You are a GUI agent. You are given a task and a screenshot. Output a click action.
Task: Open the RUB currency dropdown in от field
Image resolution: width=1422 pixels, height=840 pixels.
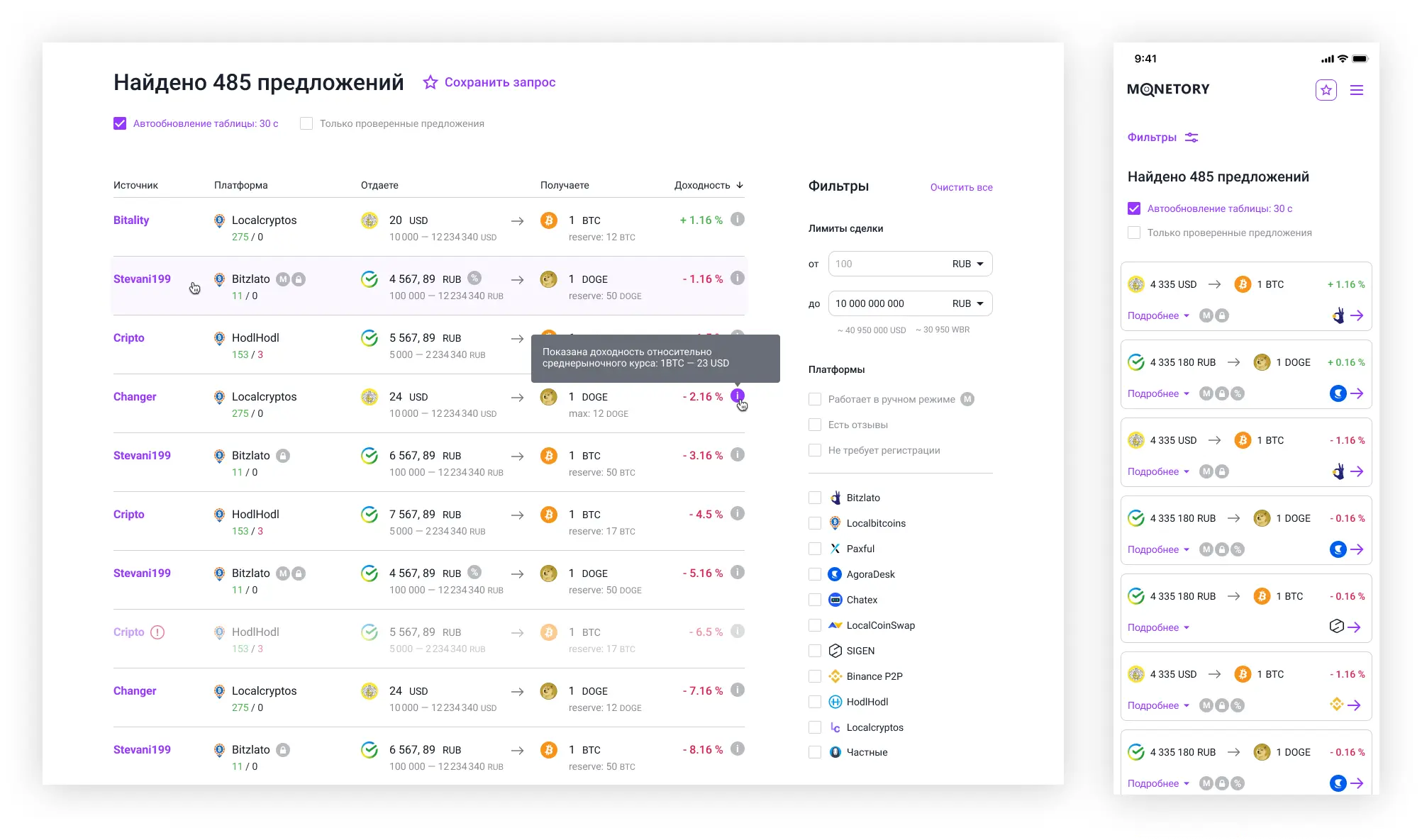point(968,264)
